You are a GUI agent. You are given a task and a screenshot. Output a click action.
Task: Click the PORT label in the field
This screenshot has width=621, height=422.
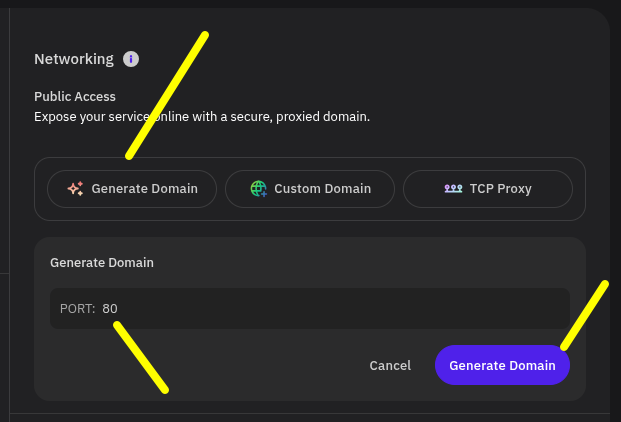(78, 309)
